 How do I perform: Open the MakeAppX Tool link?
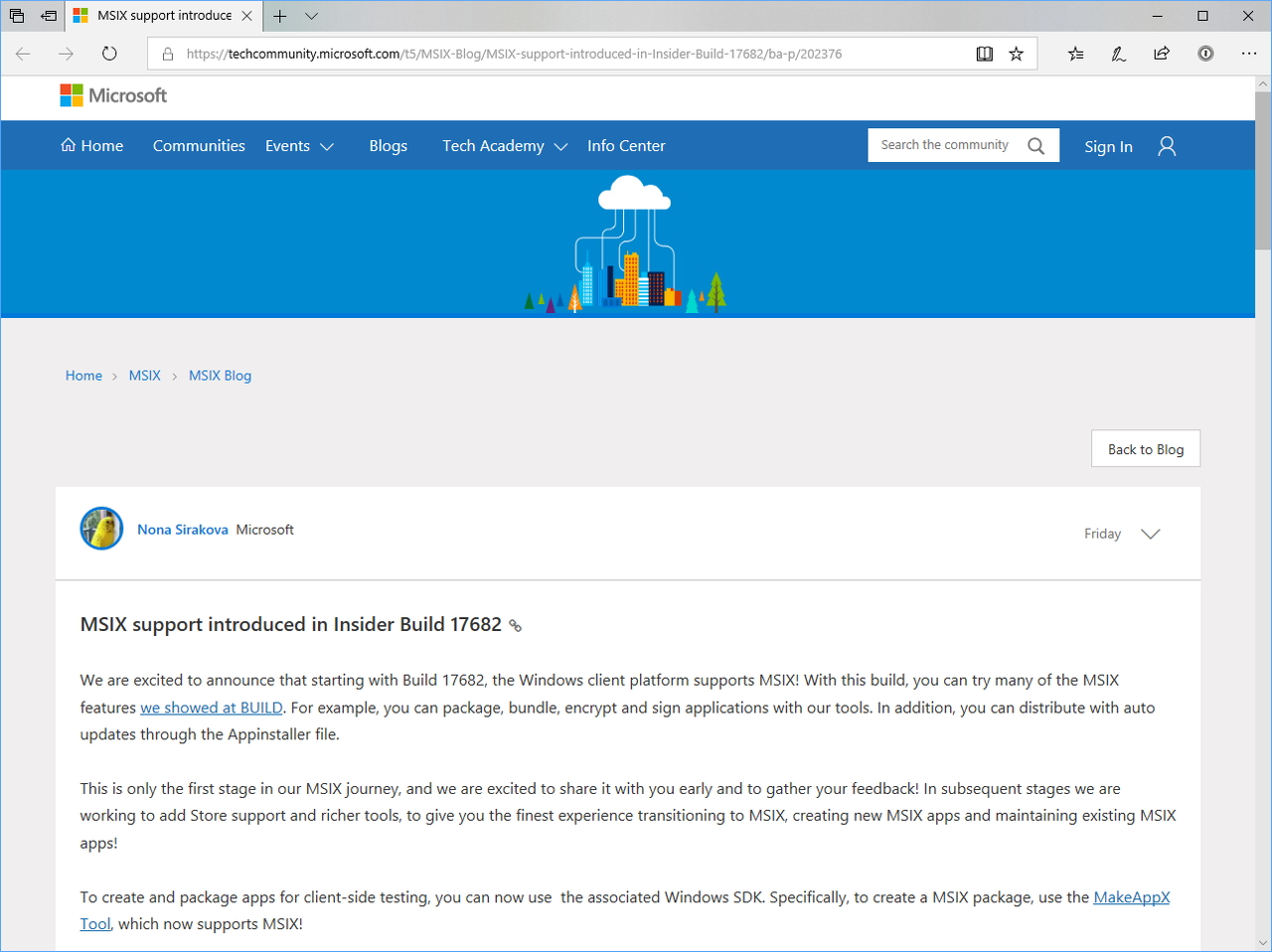(1131, 896)
